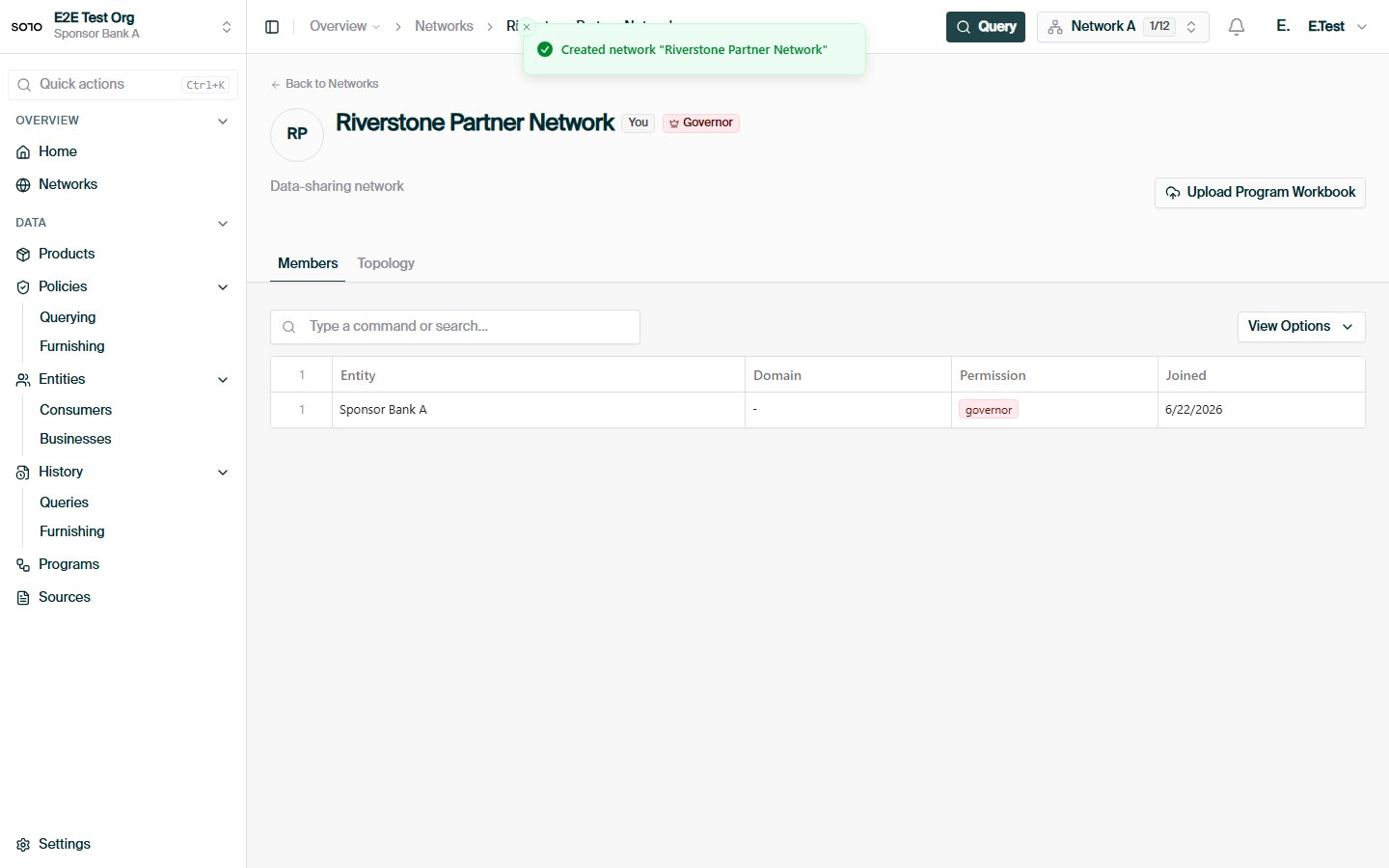Screen dimensions: 1389x868
Task: Click the Networks globe icon
Action: point(23,185)
